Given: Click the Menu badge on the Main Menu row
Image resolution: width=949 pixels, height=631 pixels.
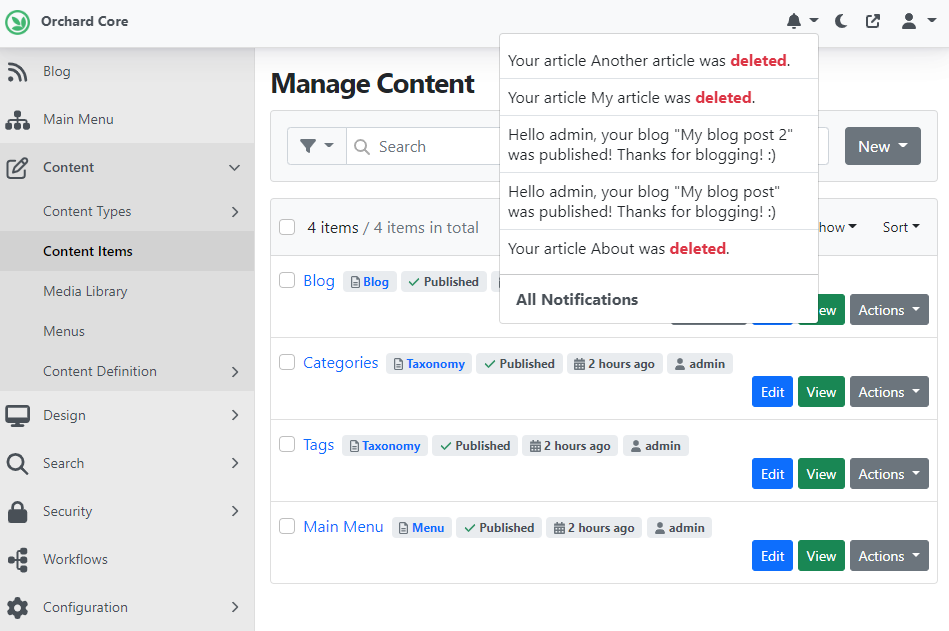Looking at the screenshot, I should click(x=422, y=528).
